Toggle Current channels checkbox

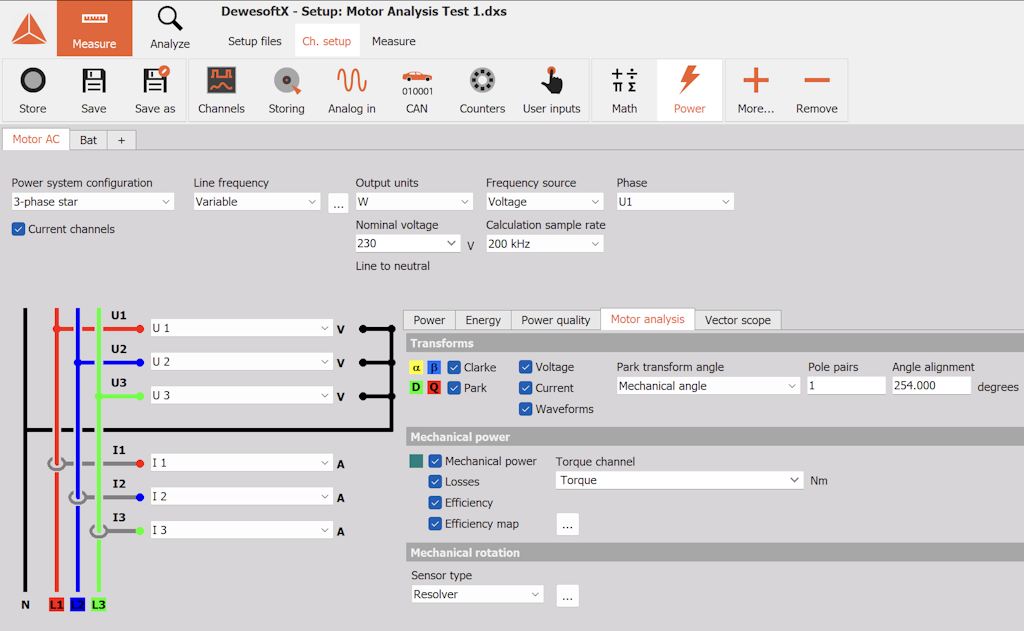coord(18,229)
